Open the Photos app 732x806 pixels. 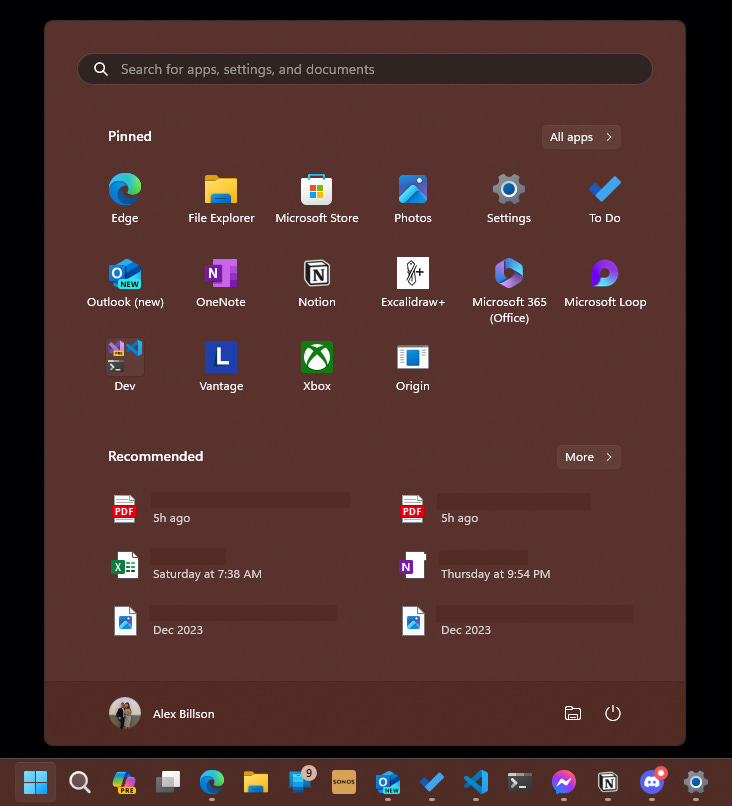pos(413,198)
